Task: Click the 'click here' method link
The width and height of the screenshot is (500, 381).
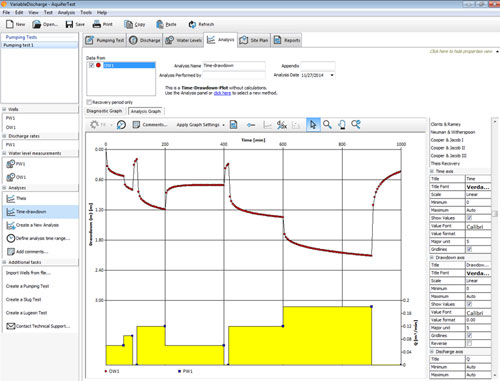Action: 222,93
